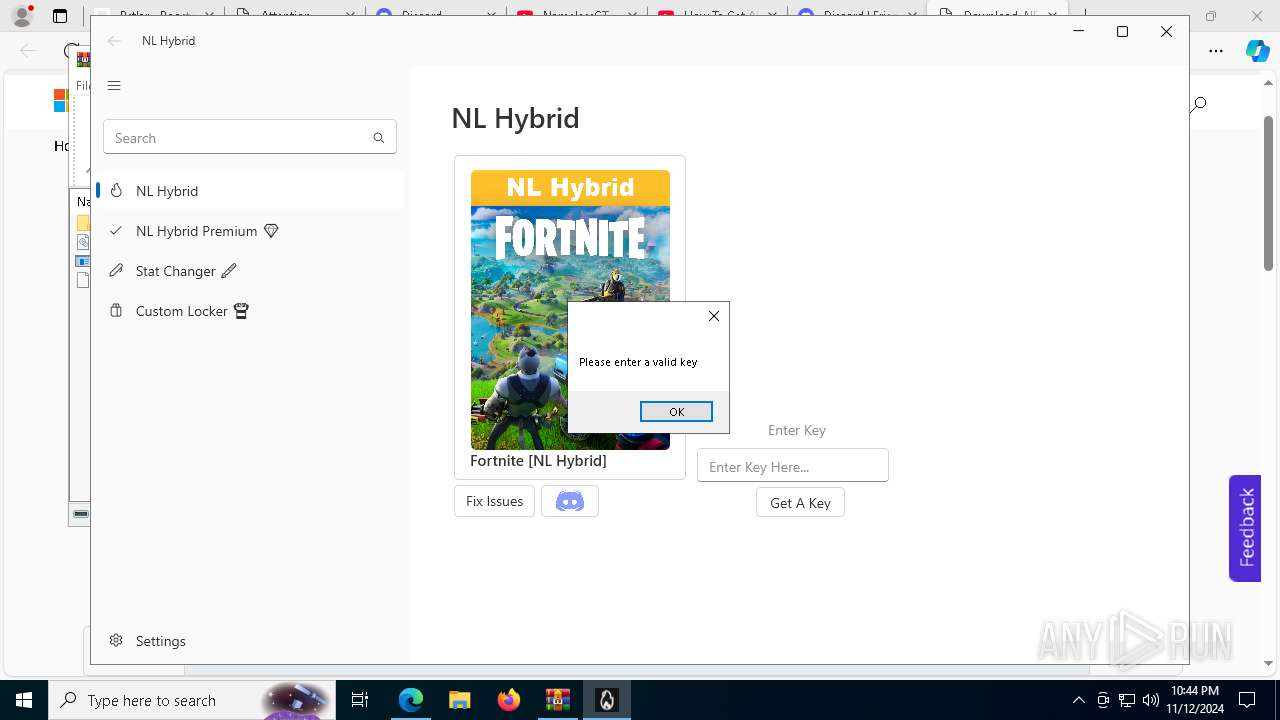Click the diamond icon after Premium

[x=271, y=231]
